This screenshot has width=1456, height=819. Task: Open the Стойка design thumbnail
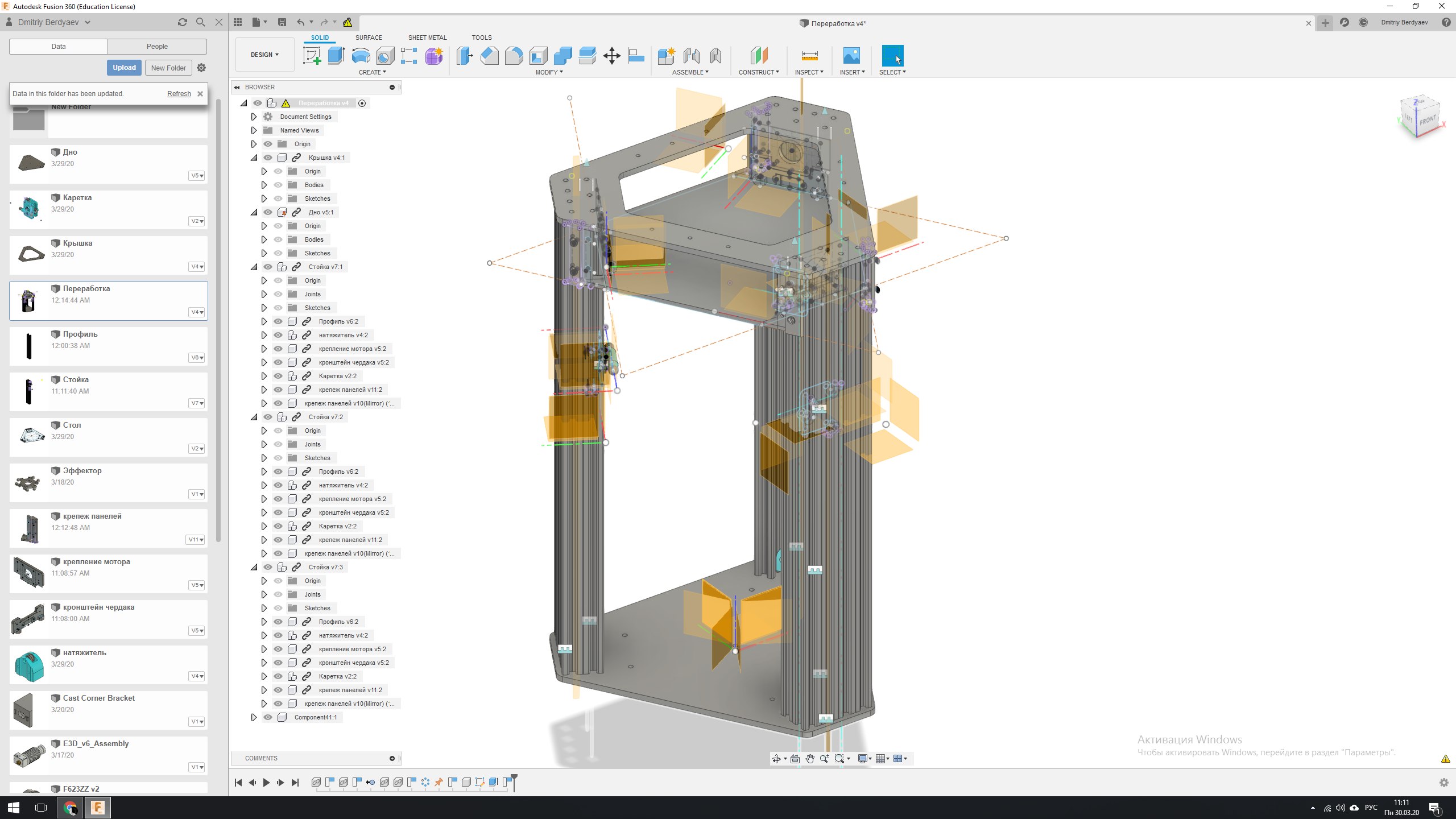click(x=29, y=391)
